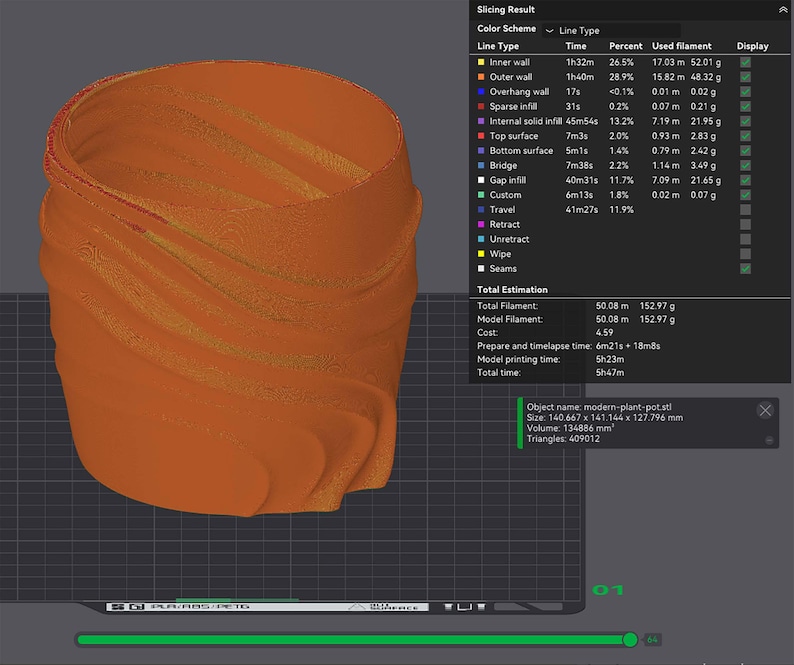This screenshot has width=794, height=665.
Task: Click the white Seams color swatch
Action: coord(481,268)
